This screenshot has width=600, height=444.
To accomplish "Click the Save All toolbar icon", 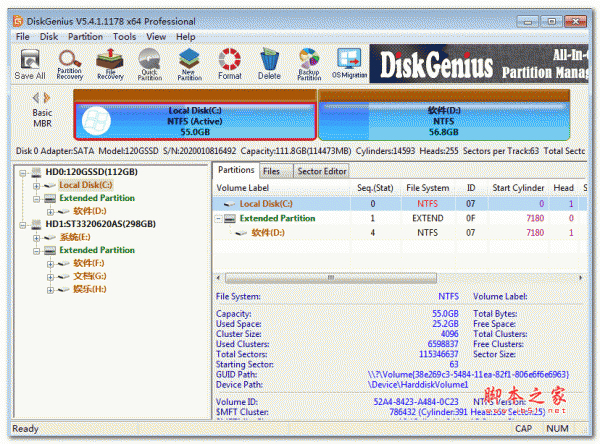I will click(30, 64).
